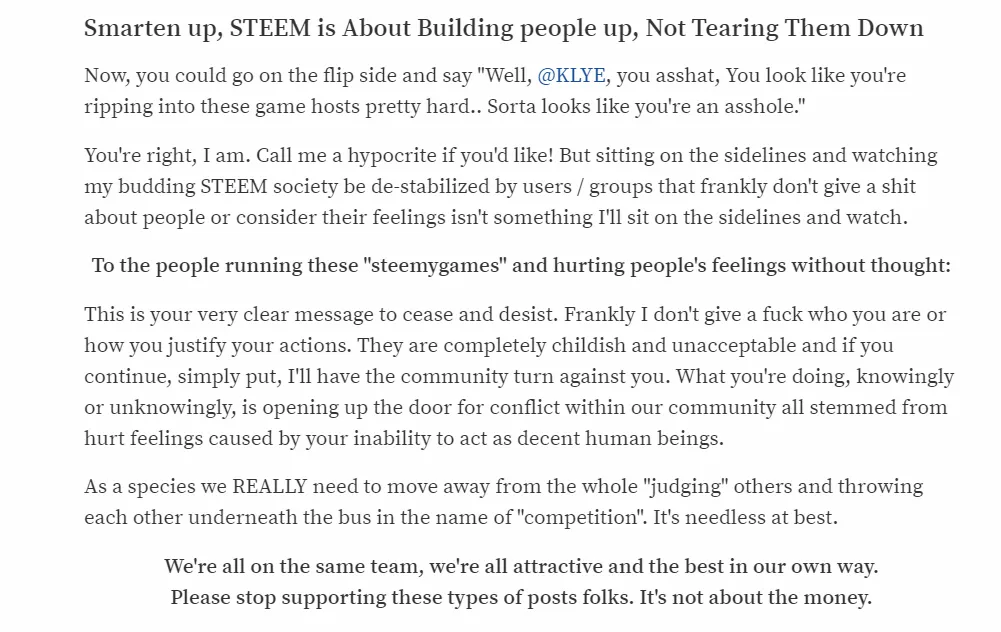Click the phrase 'It's not about the money'
Viewport: 1001px width, 632px height.
point(756,598)
